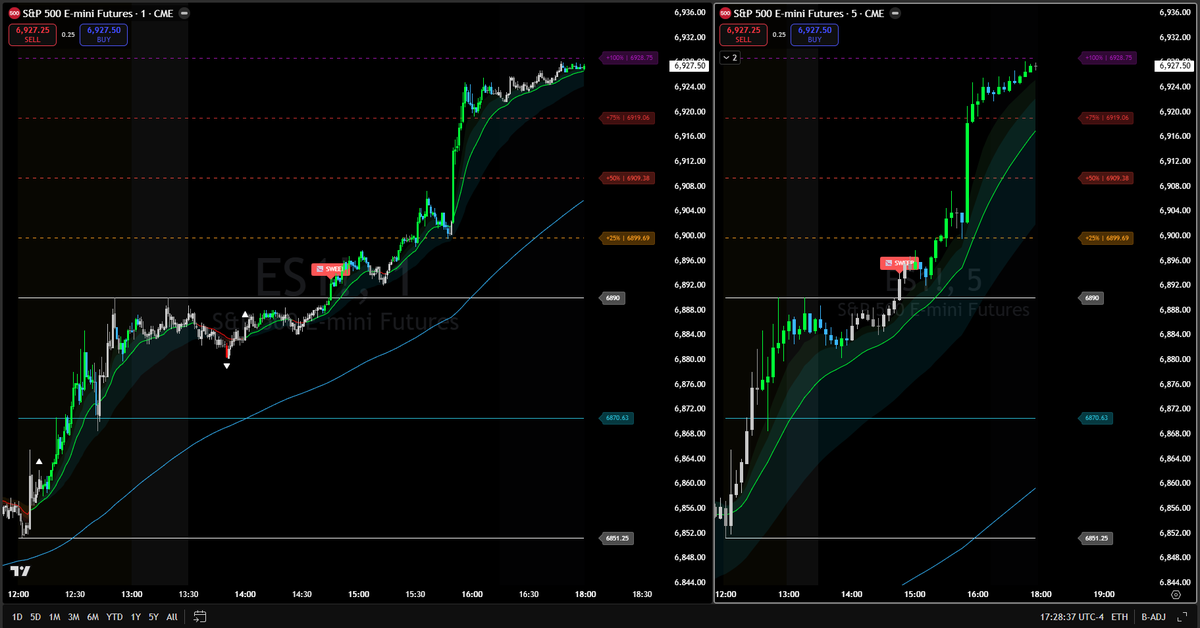This screenshot has width=1200, height=628.
Task: Select the 6M date range
Action: click(x=93, y=615)
